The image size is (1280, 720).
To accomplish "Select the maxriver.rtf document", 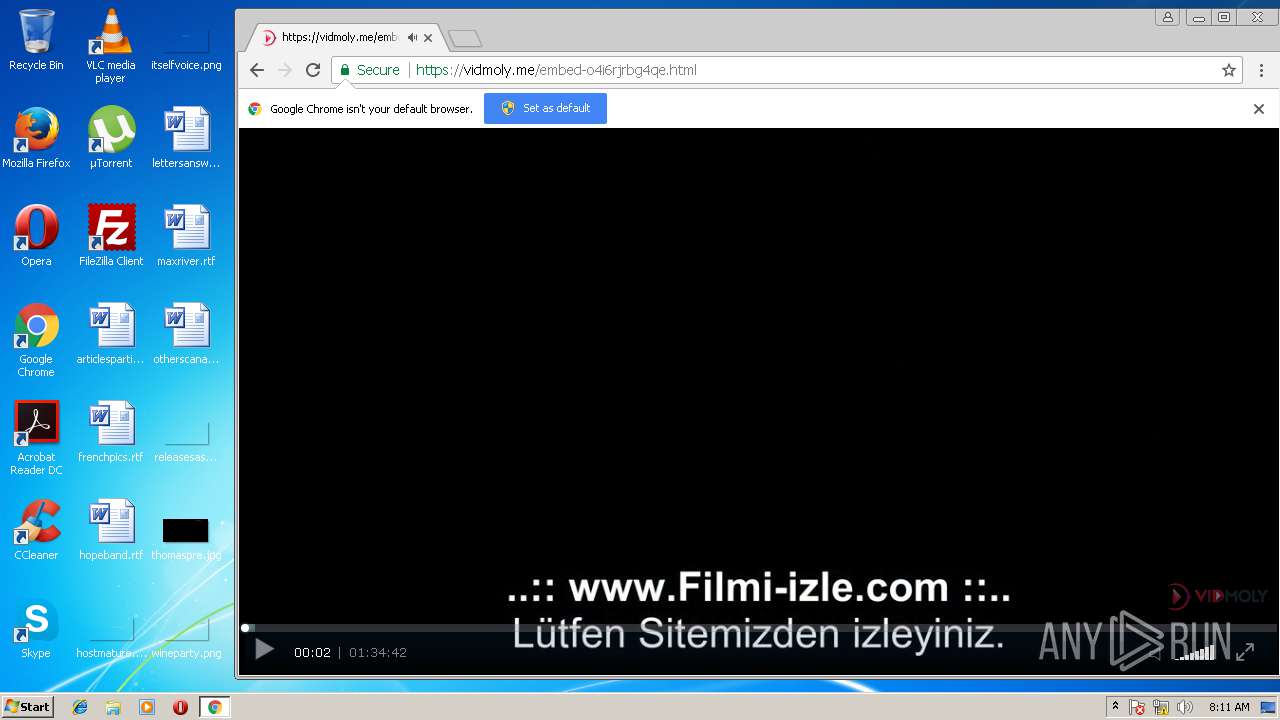I will pyautogui.click(x=186, y=236).
